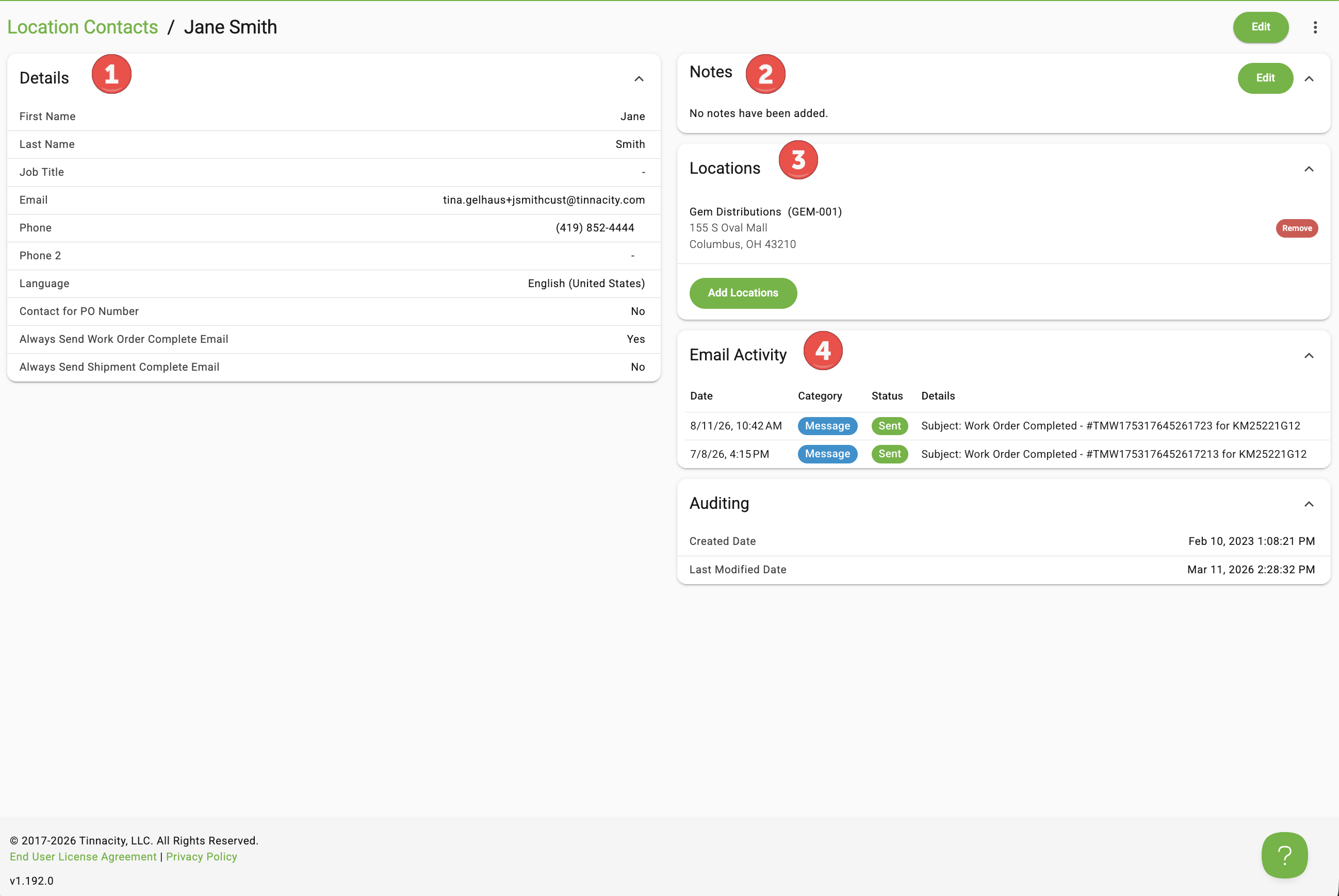The image size is (1339, 896).
Task: Open the End User License Agreement link
Action: point(83,857)
